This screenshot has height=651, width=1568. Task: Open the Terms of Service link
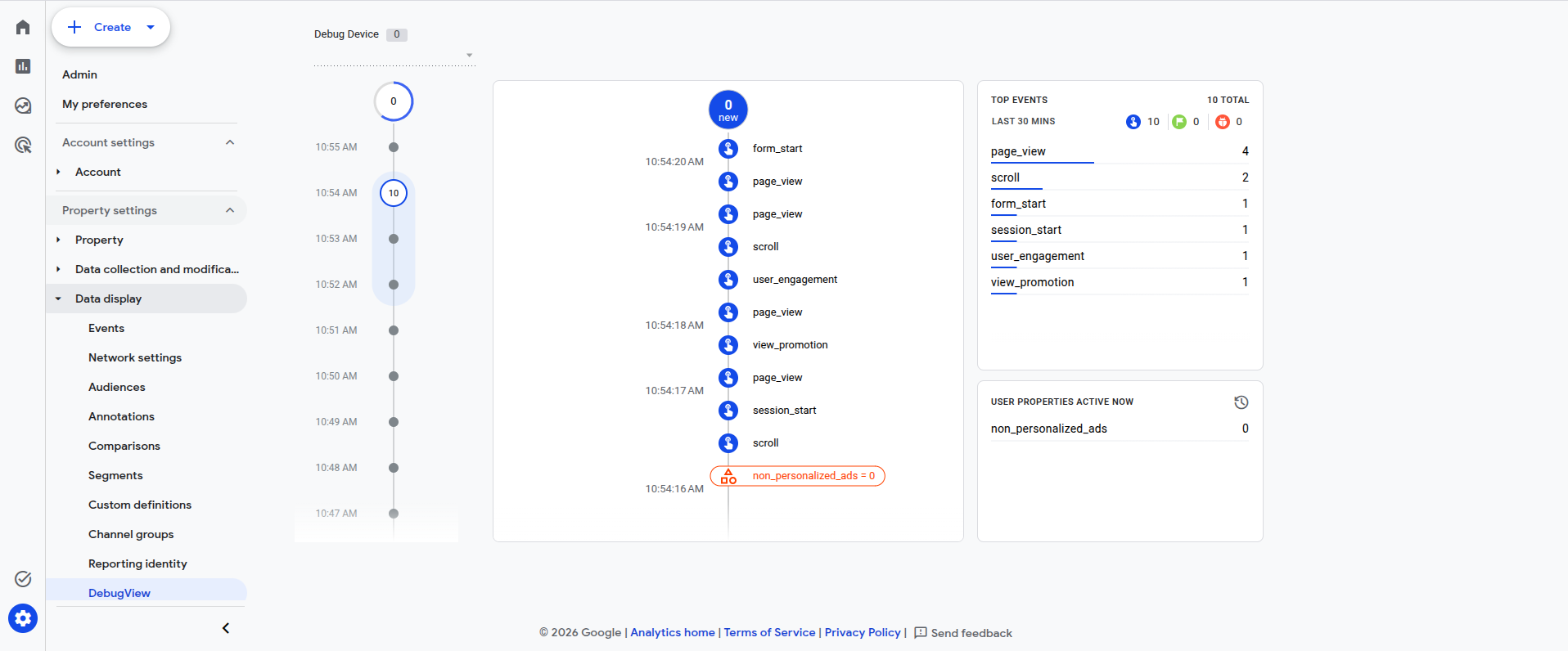tap(769, 632)
